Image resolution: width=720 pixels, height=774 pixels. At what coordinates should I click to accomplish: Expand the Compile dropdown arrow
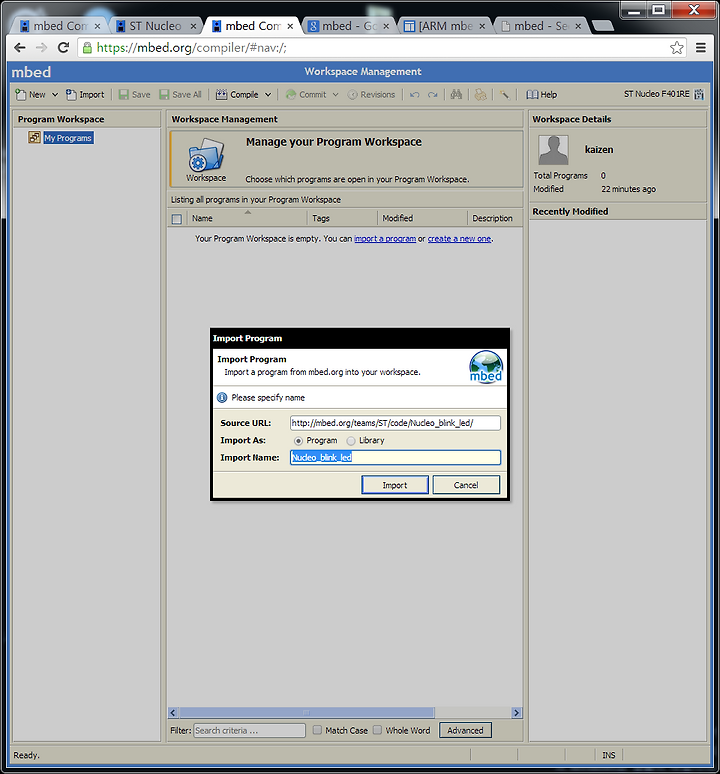click(x=268, y=94)
